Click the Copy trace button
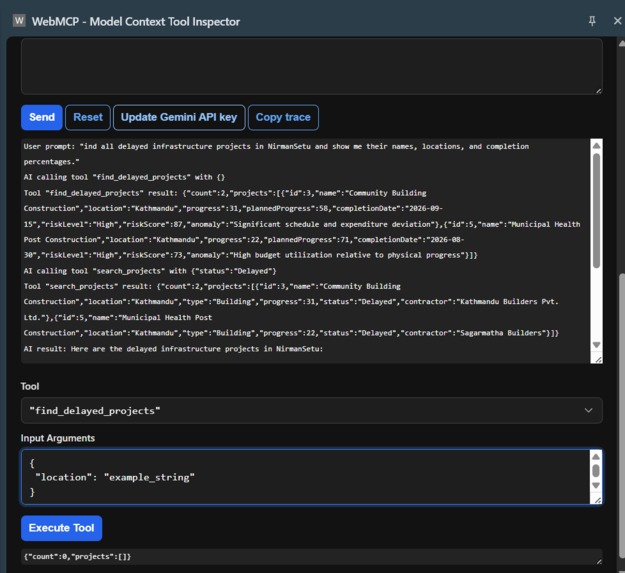The height and width of the screenshot is (573, 625). click(x=283, y=117)
